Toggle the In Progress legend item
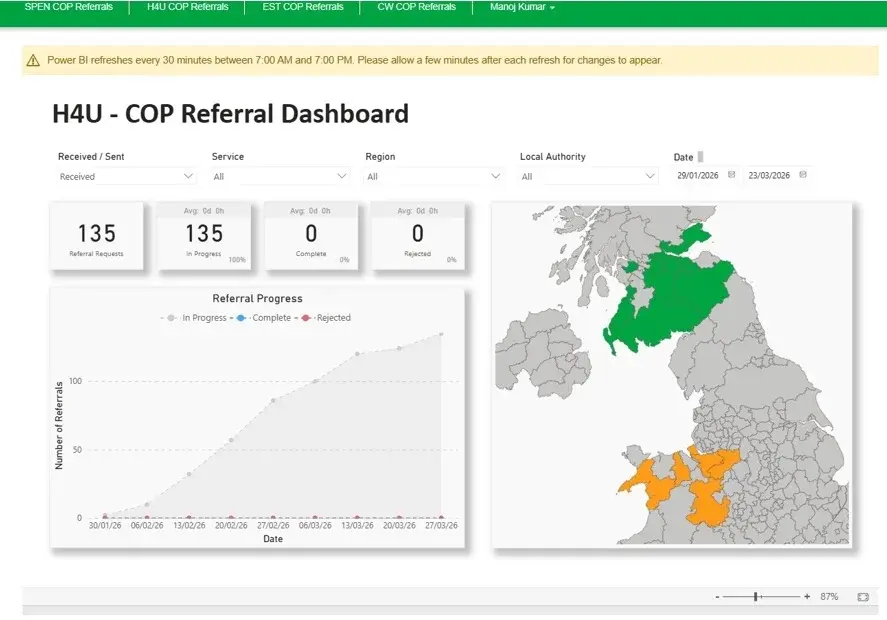This screenshot has width=887, height=620. tap(194, 318)
